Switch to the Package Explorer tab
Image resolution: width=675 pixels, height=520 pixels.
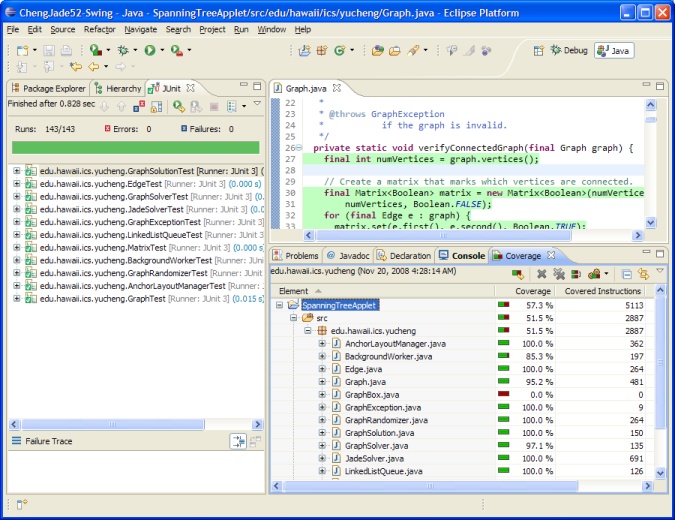pos(49,88)
